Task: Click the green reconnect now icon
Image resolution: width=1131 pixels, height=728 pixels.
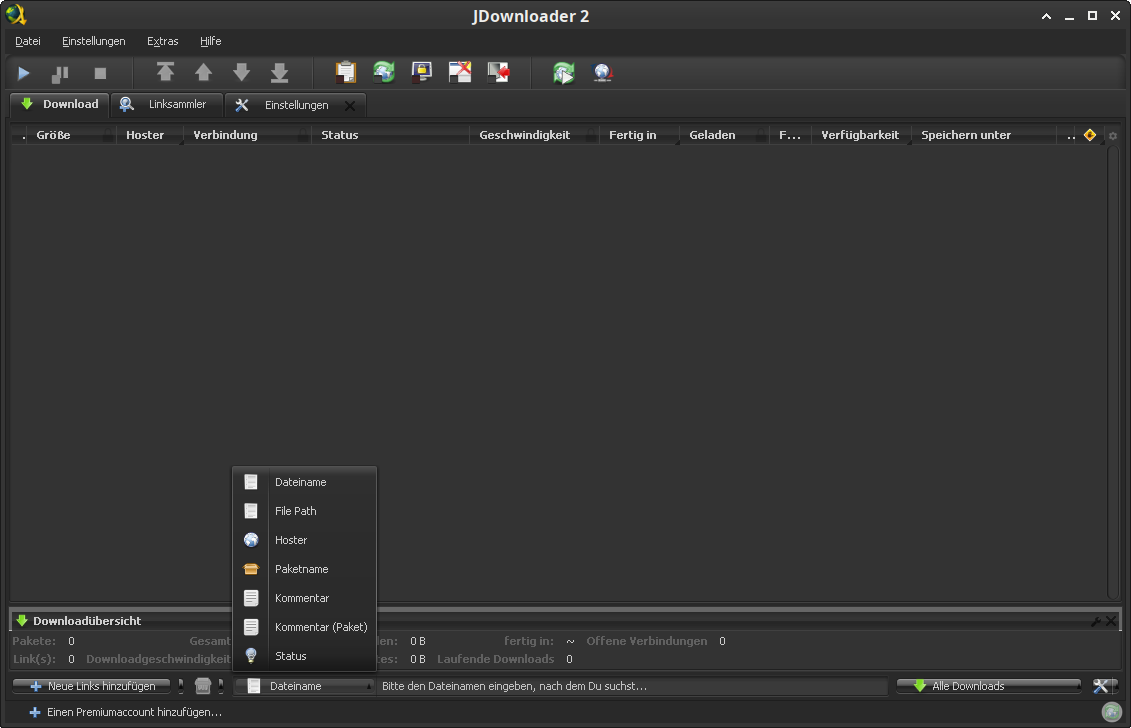Action: click(564, 72)
